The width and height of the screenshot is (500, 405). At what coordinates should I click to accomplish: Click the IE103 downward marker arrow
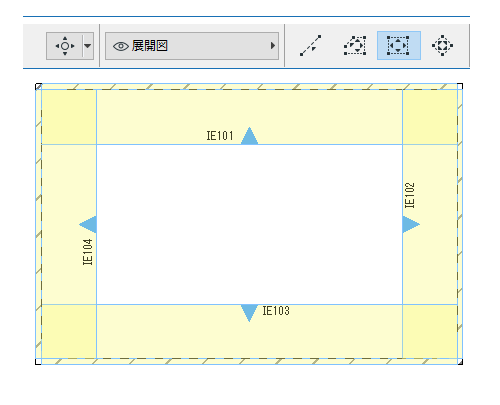coord(249,313)
